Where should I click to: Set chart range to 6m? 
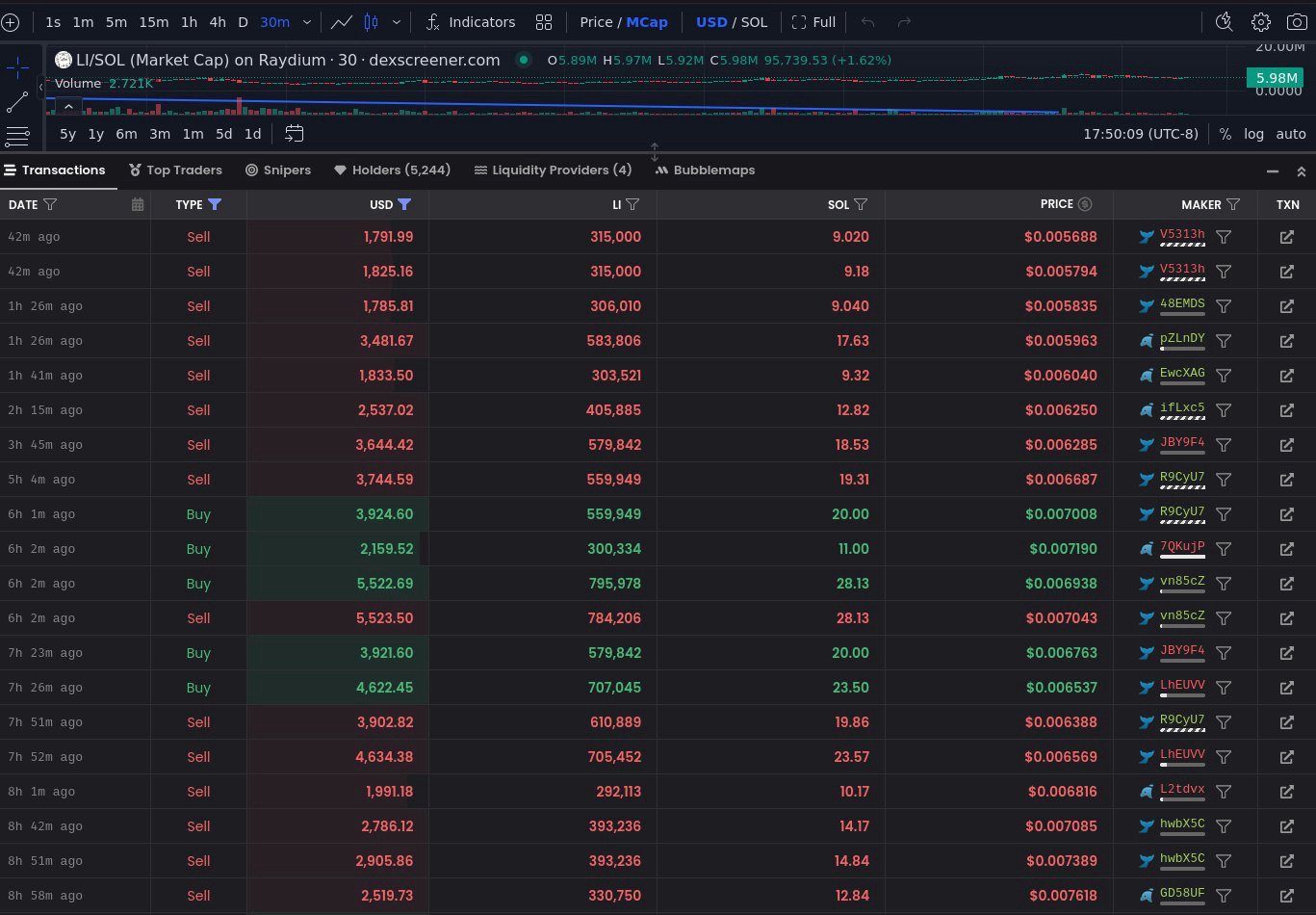(126, 134)
